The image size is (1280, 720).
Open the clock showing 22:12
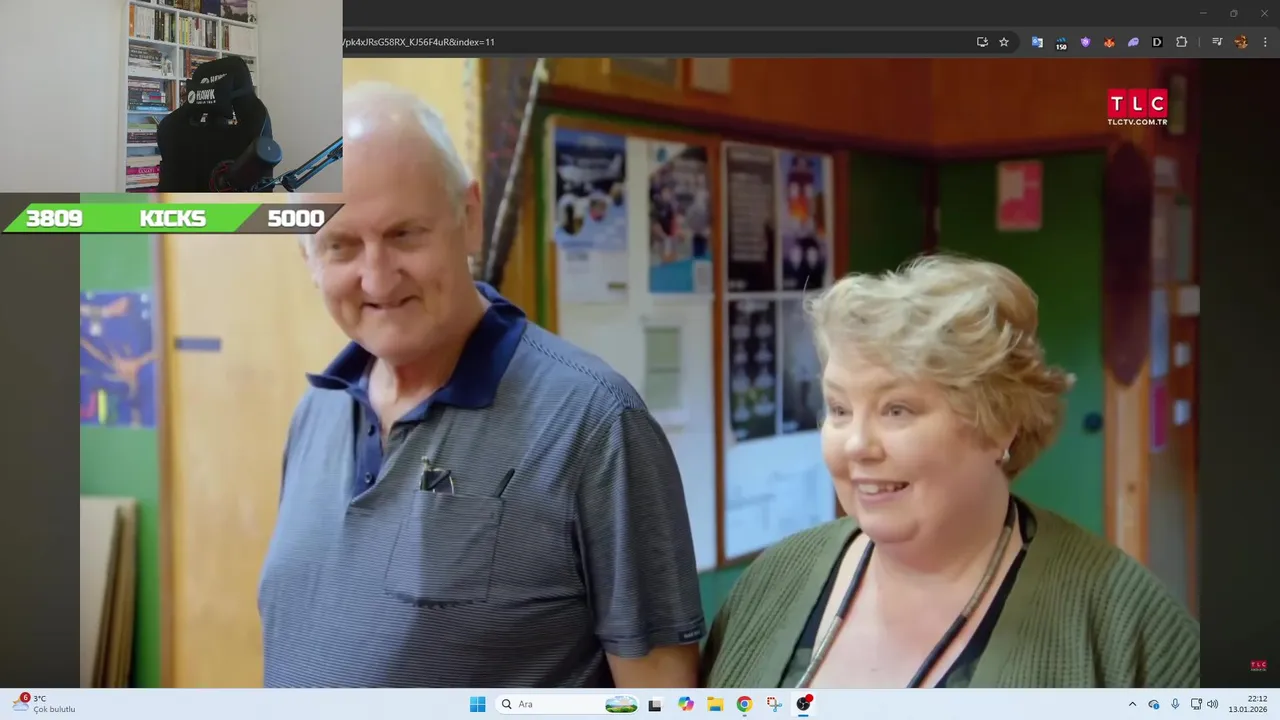pyautogui.click(x=1248, y=704)
